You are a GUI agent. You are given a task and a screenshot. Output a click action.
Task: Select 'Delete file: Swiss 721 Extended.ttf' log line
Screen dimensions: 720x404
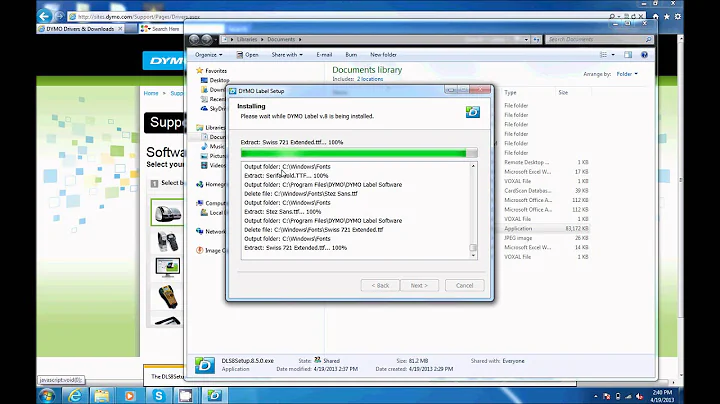(x=313, y=230)
